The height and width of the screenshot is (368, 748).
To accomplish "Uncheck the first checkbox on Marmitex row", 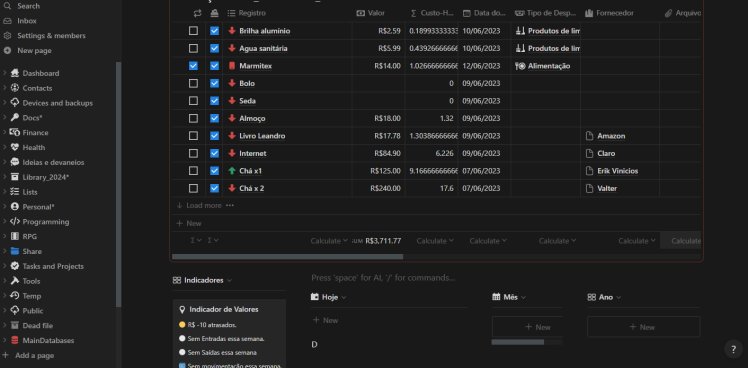I will click(193, 66).
